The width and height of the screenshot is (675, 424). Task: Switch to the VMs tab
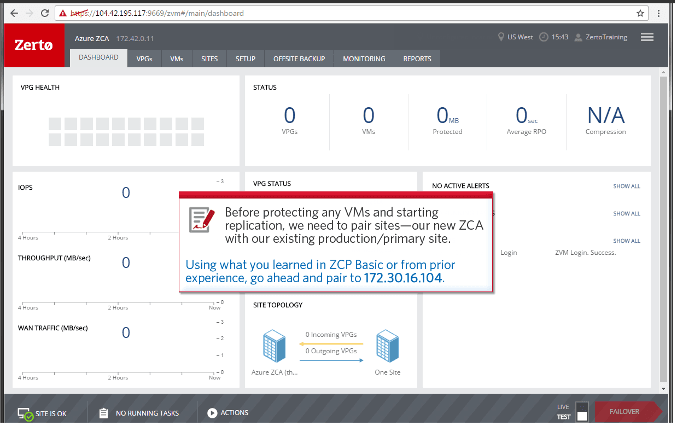pos(176,59)
